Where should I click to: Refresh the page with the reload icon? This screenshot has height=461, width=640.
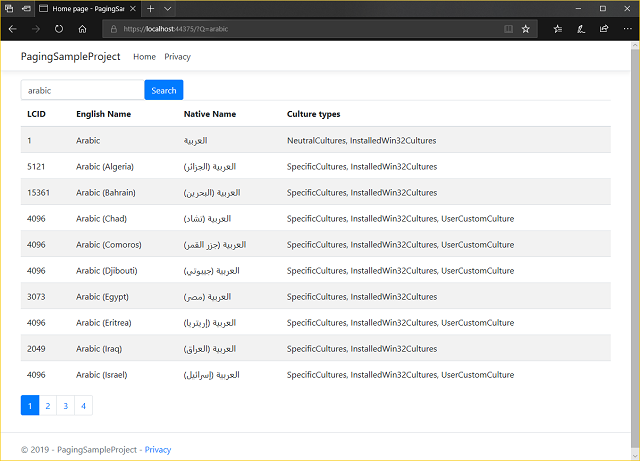59,29
